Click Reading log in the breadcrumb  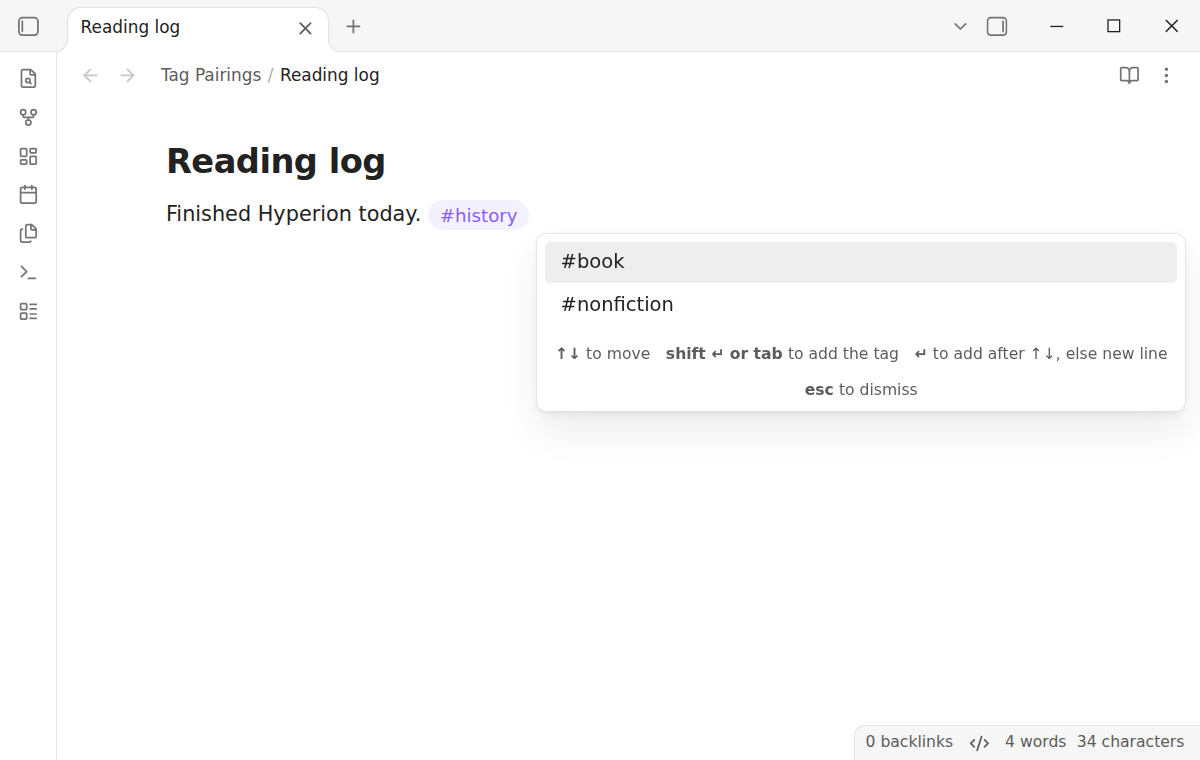(330, 75)
